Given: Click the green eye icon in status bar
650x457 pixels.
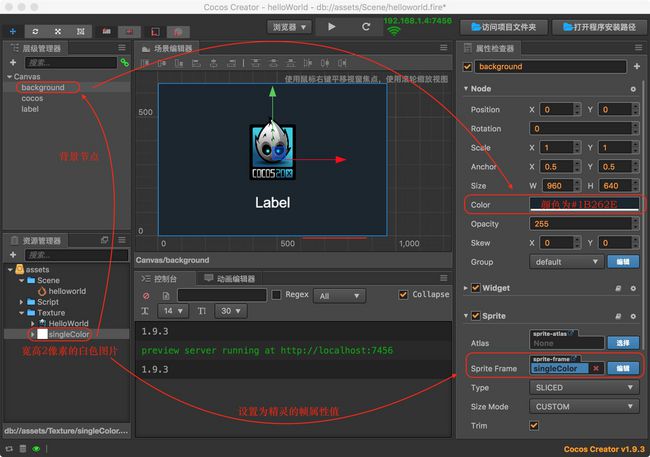Looking at the screenshot, I should click(x=36, y=449).
